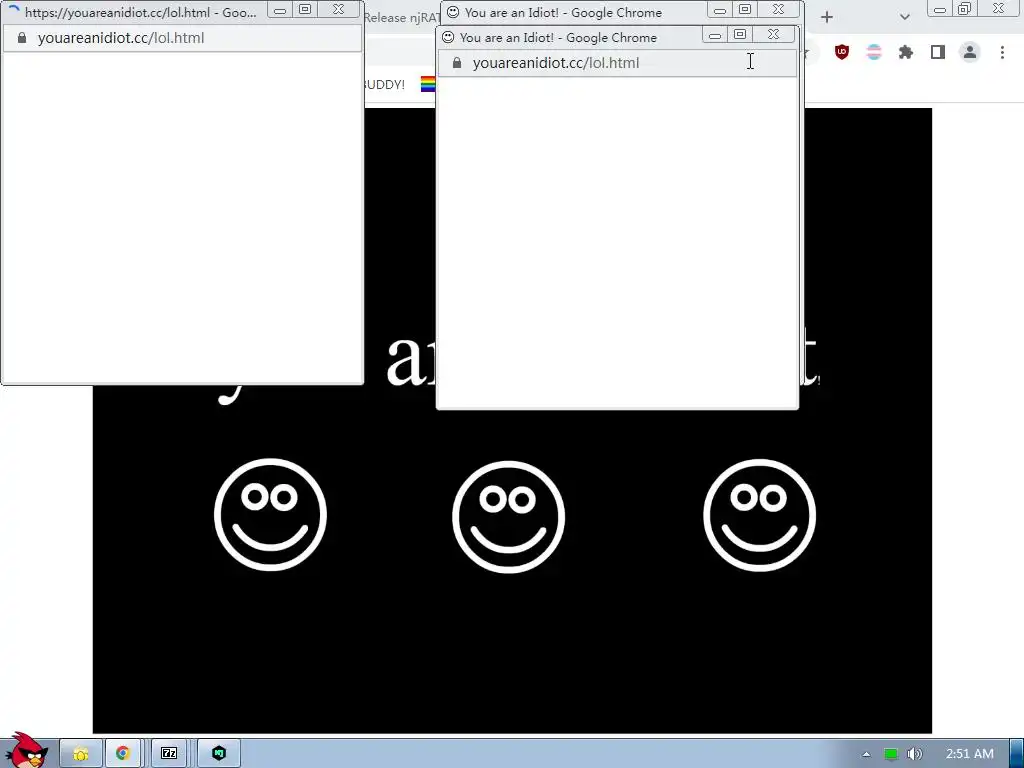Open the Chrome profile avatar
The image size is (1024, 768).
(970, 52)
